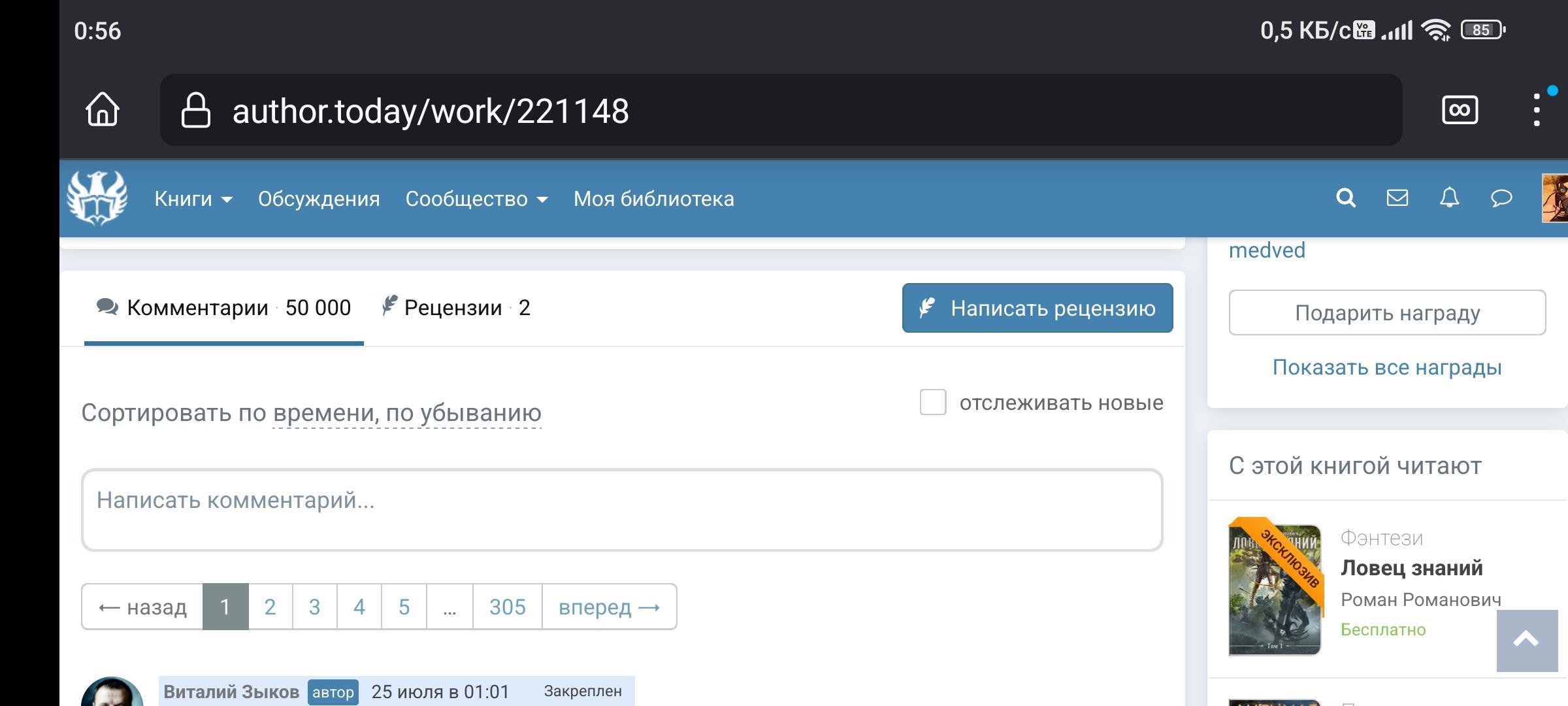Screen dimensions: 1568x706
Task: Switch to the 'Рецензии' tab
Action: pyautogui.click(x=457, y=308)
